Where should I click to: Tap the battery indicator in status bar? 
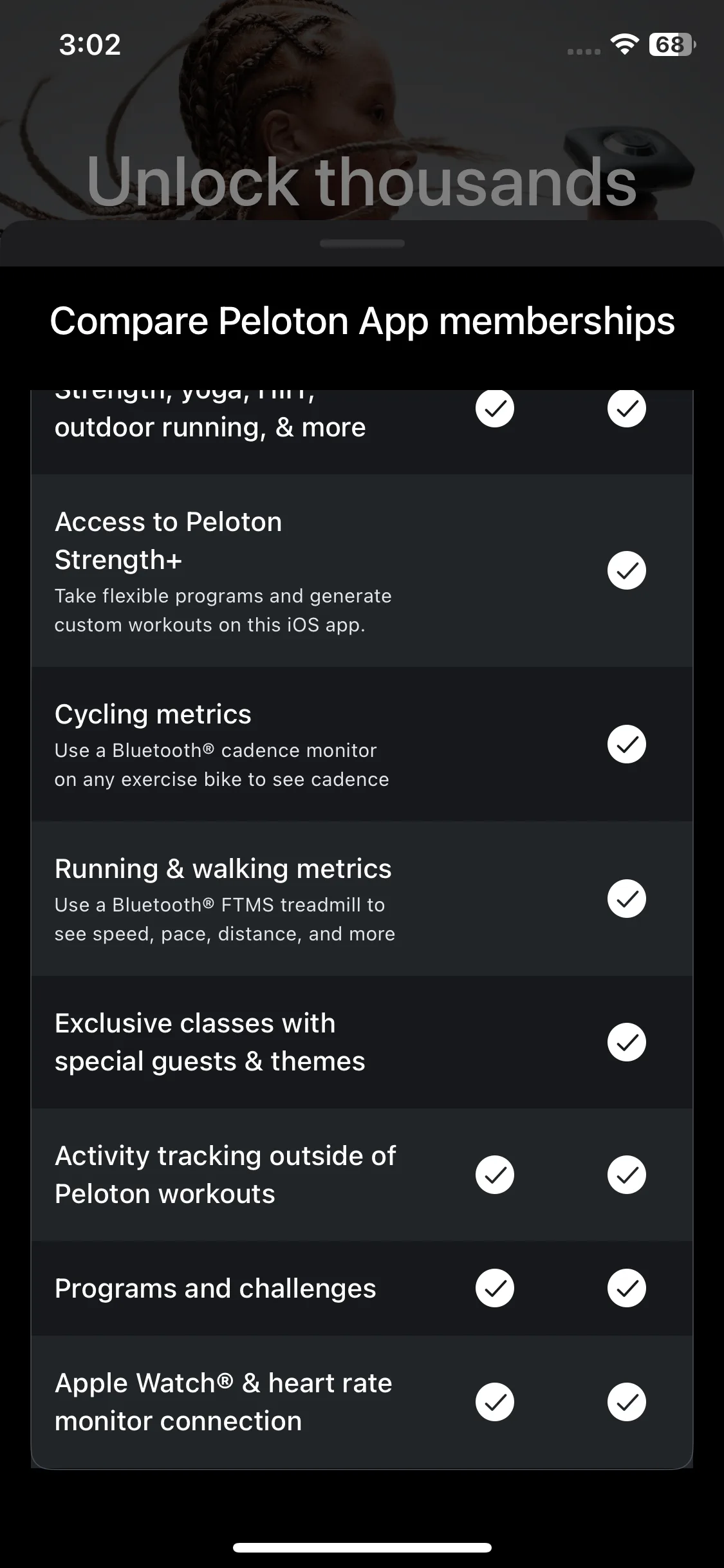point(671,44)
